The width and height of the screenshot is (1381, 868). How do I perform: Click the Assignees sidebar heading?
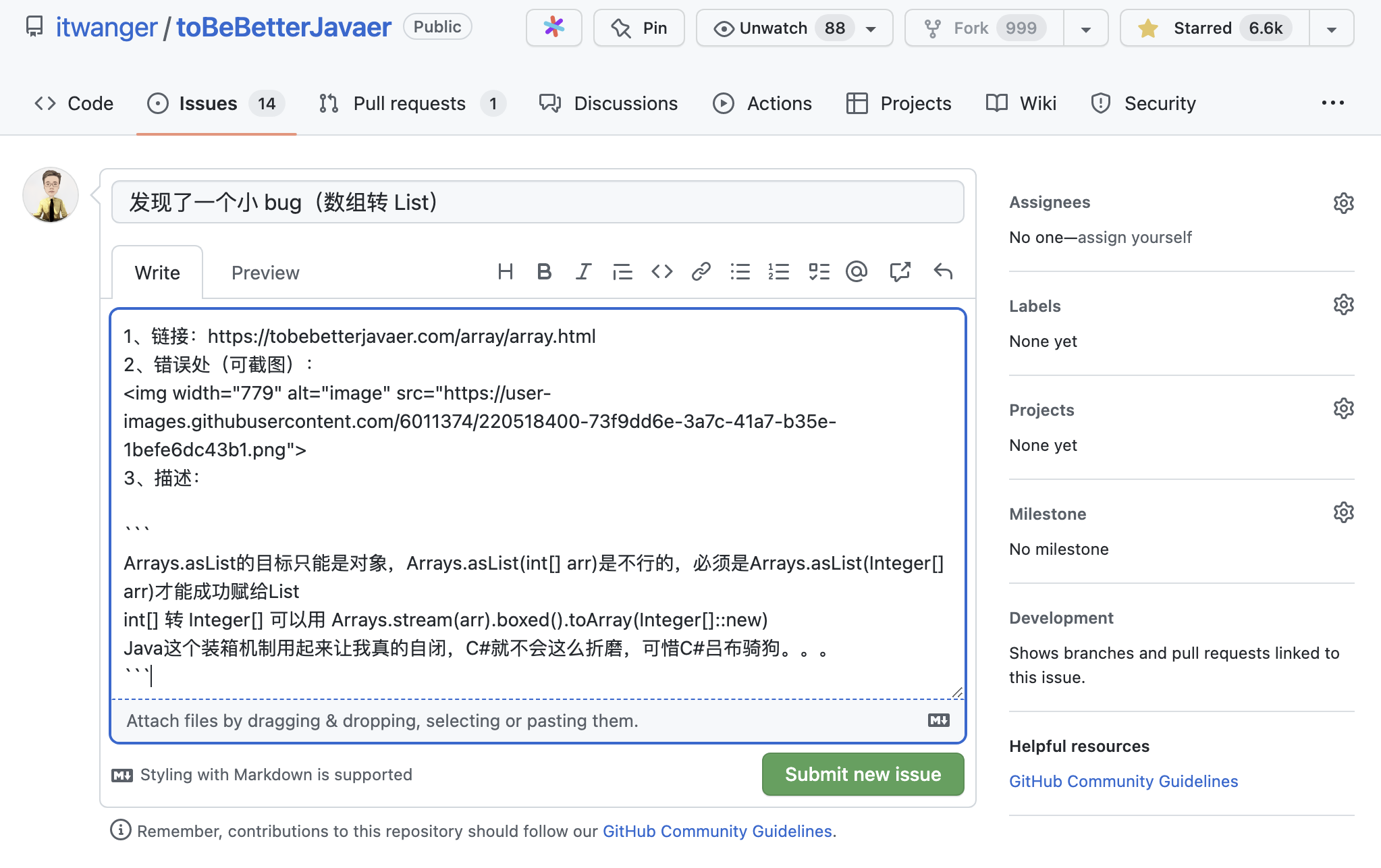pyautogui.click(x=1050, y=202)
